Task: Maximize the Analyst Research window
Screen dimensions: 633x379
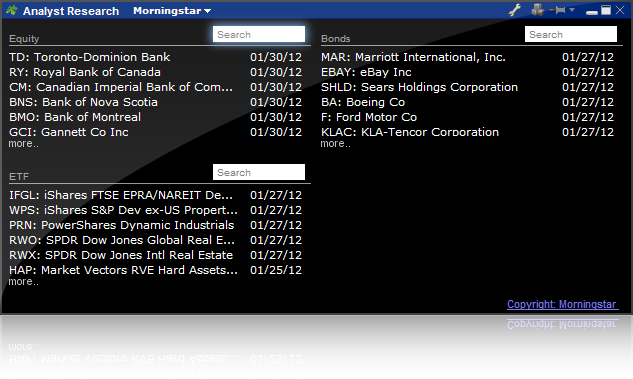Action: 606,10
